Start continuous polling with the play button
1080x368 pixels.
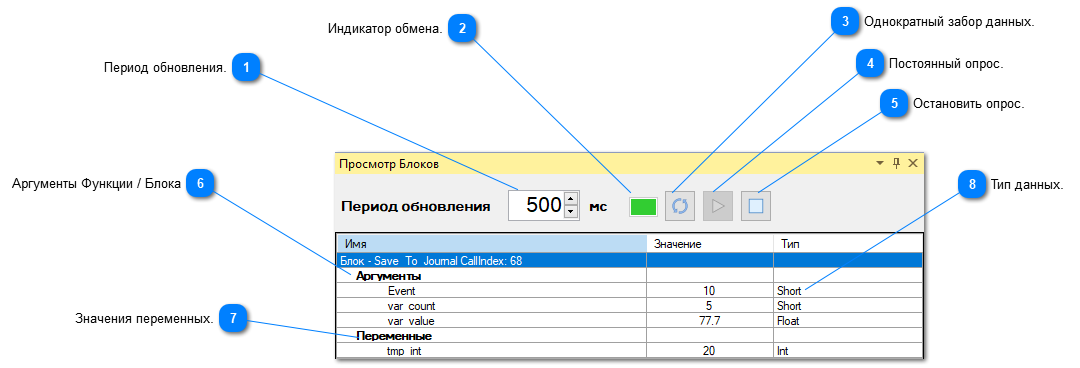point(718,206)
